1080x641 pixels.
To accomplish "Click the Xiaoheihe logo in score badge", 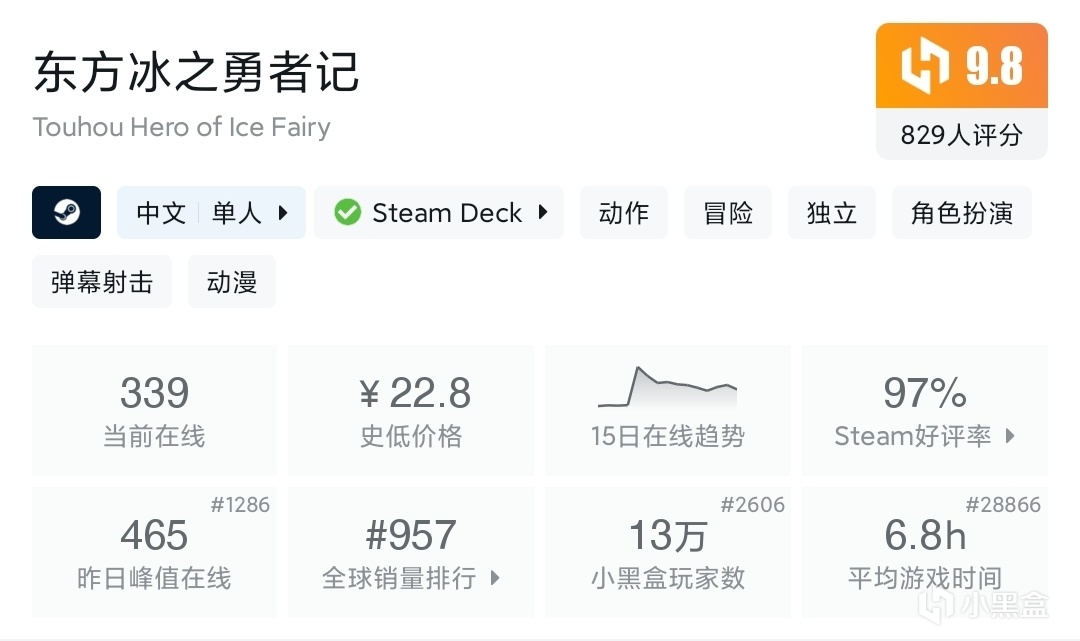I will [925, 67].
